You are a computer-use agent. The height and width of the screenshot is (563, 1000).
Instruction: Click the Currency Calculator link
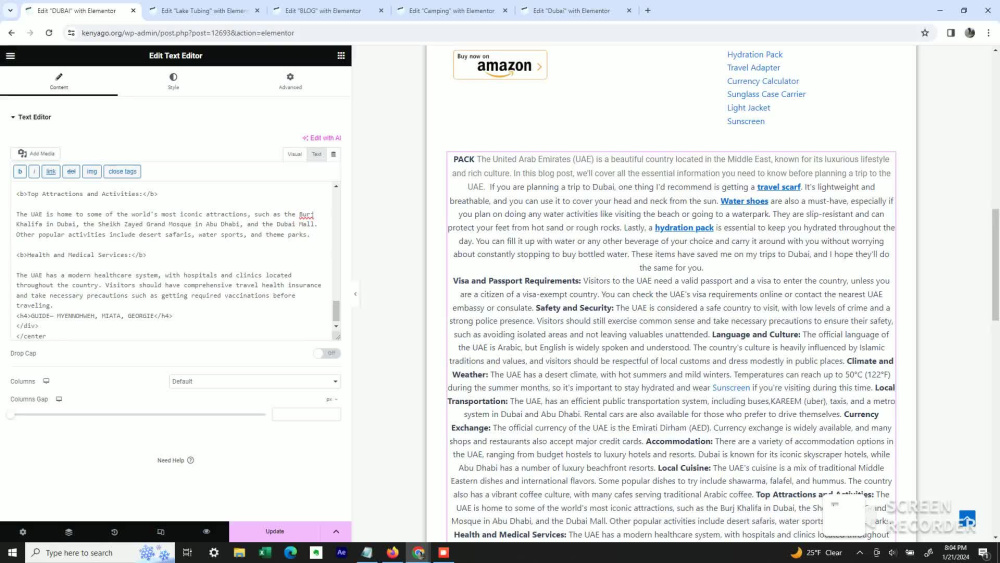[x=763, y=81]
